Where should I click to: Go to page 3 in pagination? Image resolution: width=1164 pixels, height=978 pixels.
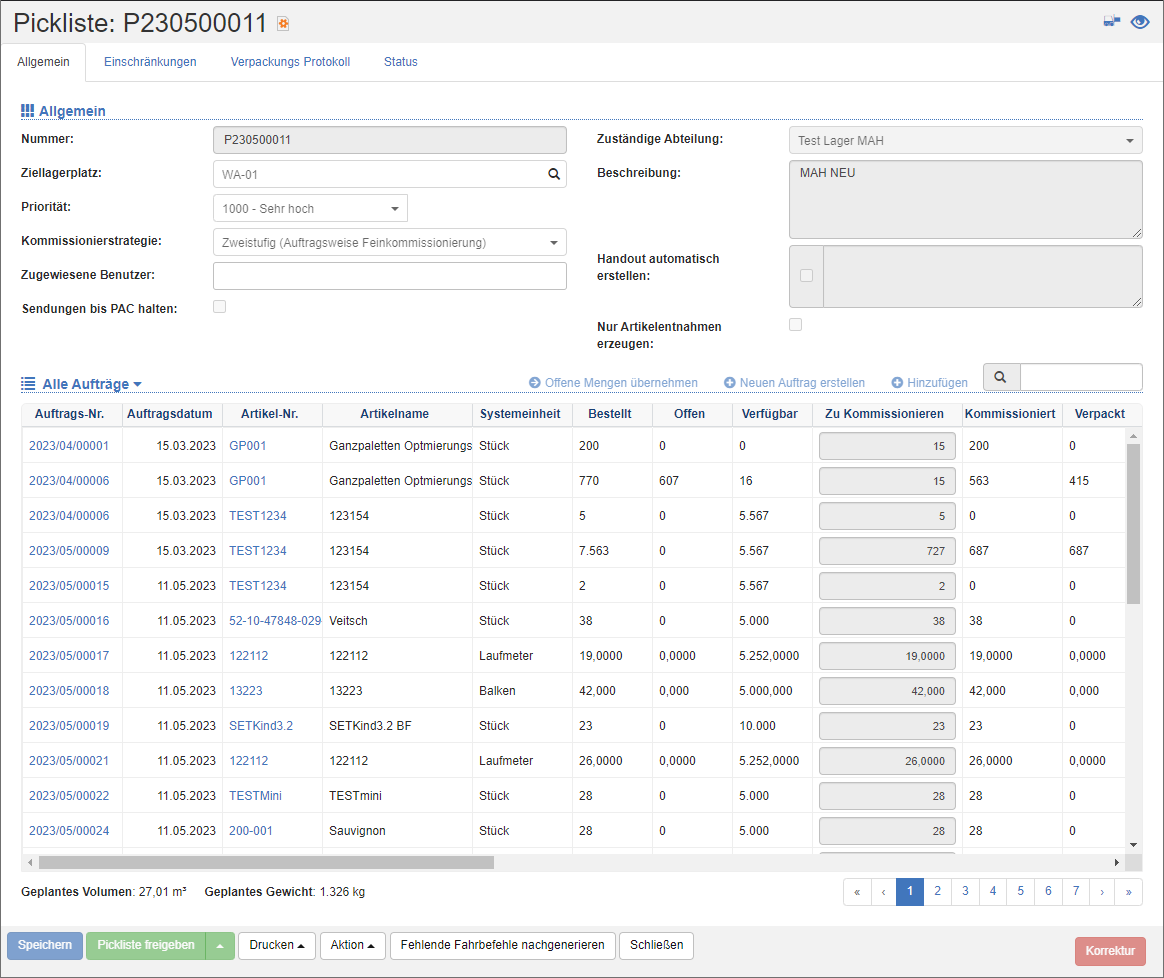pos(965,891)
